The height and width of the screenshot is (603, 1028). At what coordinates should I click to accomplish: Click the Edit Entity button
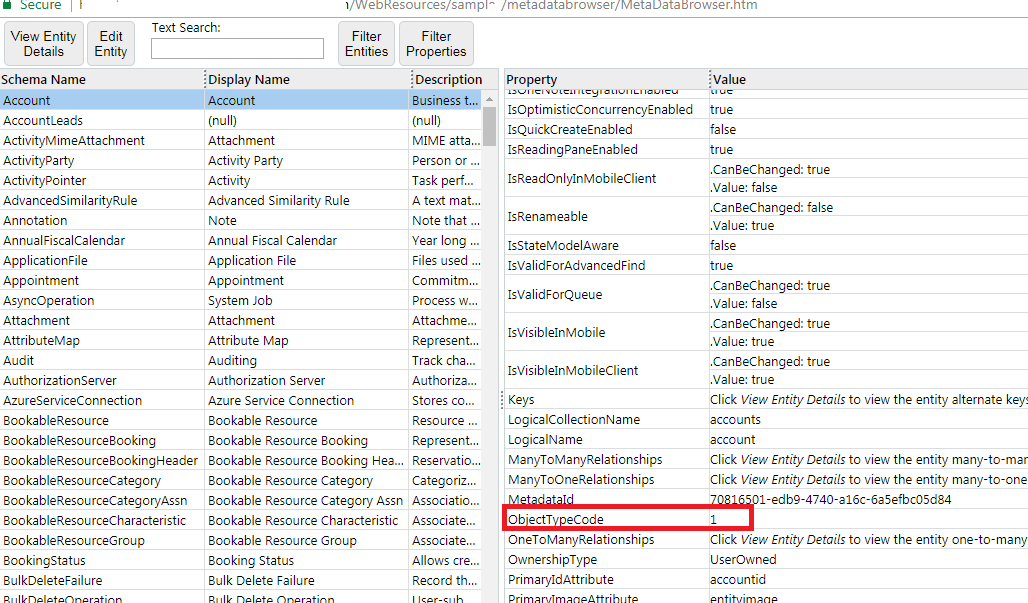pos(110,43)
